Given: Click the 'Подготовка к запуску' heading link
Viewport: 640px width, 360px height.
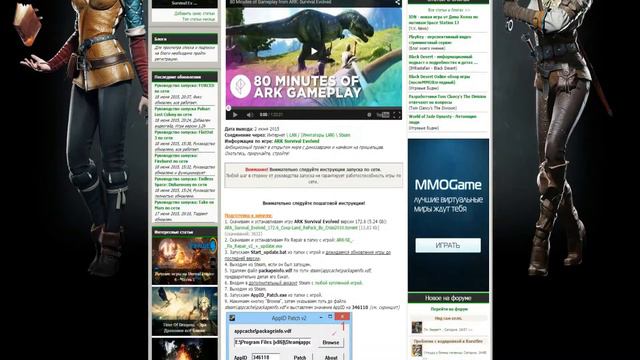Looking at the screenshot, I should point(248,216).
